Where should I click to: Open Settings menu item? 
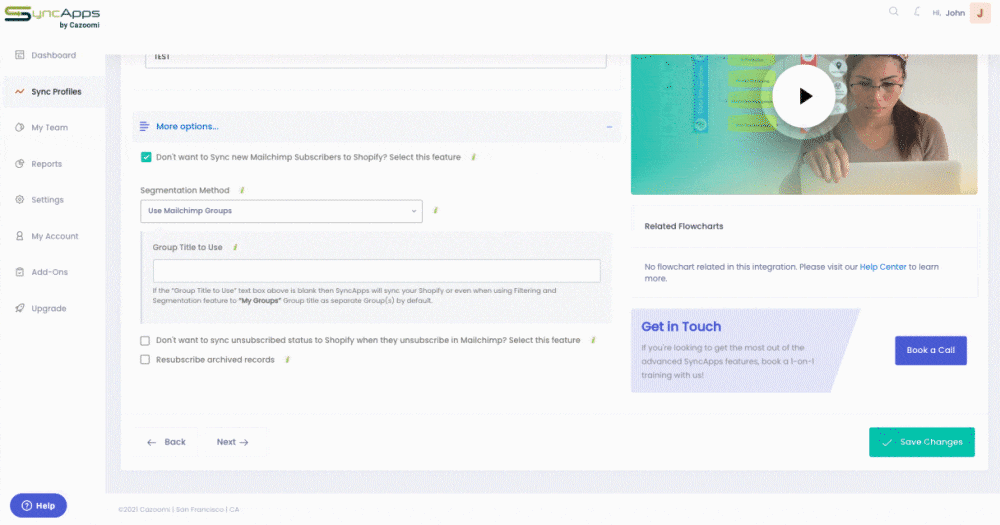47,200
